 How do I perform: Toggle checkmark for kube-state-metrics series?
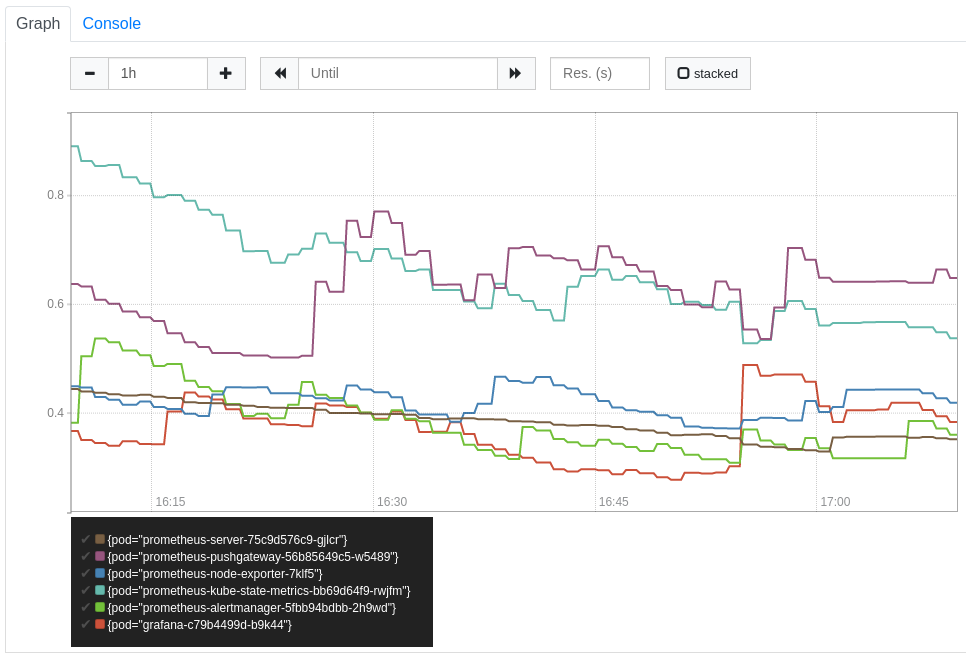[x=85, y=590]
